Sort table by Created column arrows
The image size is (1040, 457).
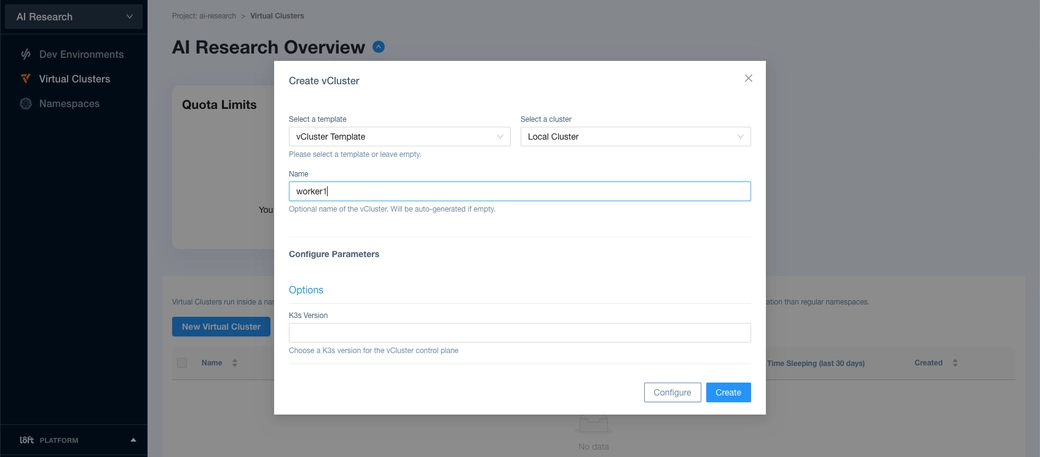point(955,363)
